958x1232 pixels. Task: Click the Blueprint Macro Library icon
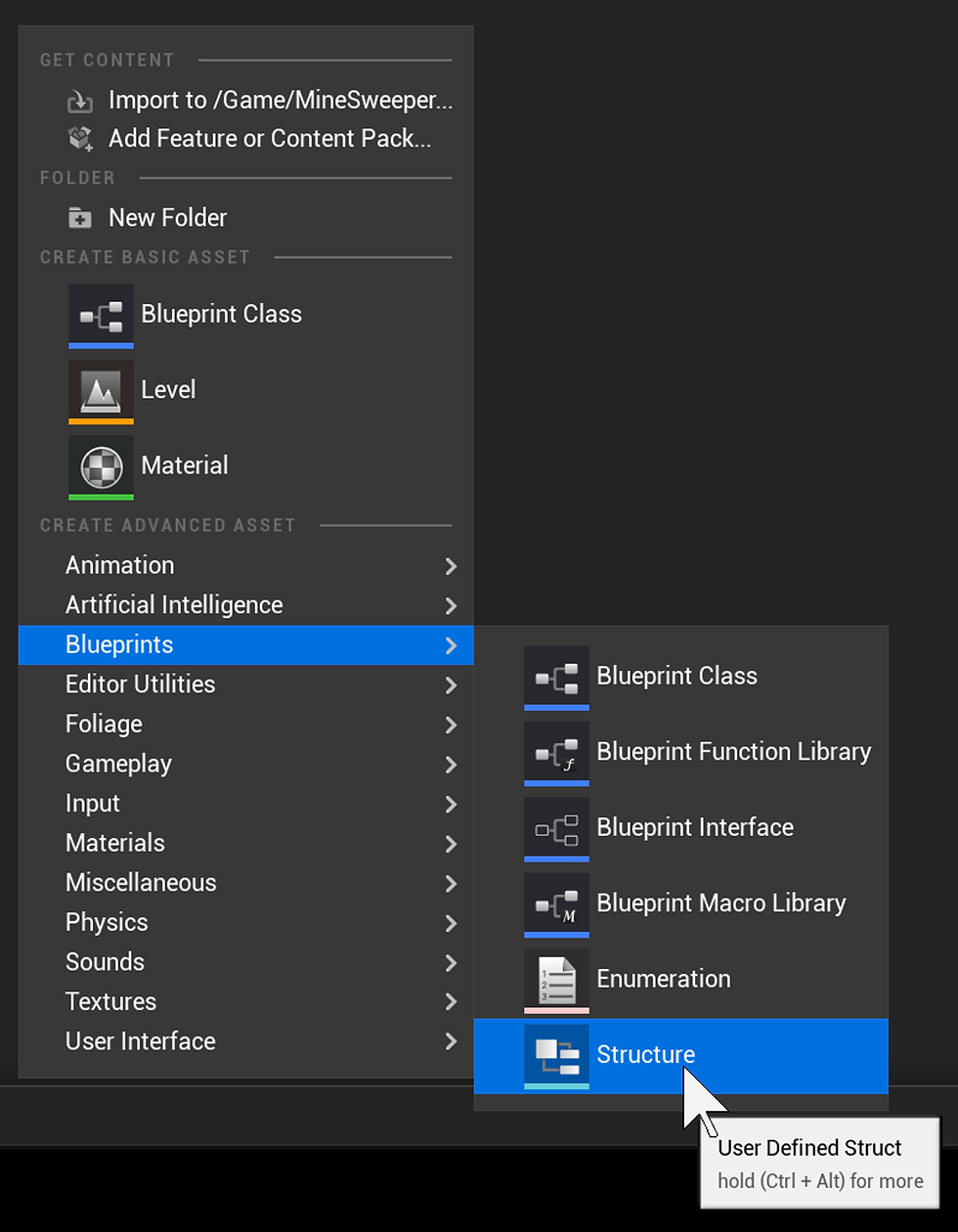point(556,905)
